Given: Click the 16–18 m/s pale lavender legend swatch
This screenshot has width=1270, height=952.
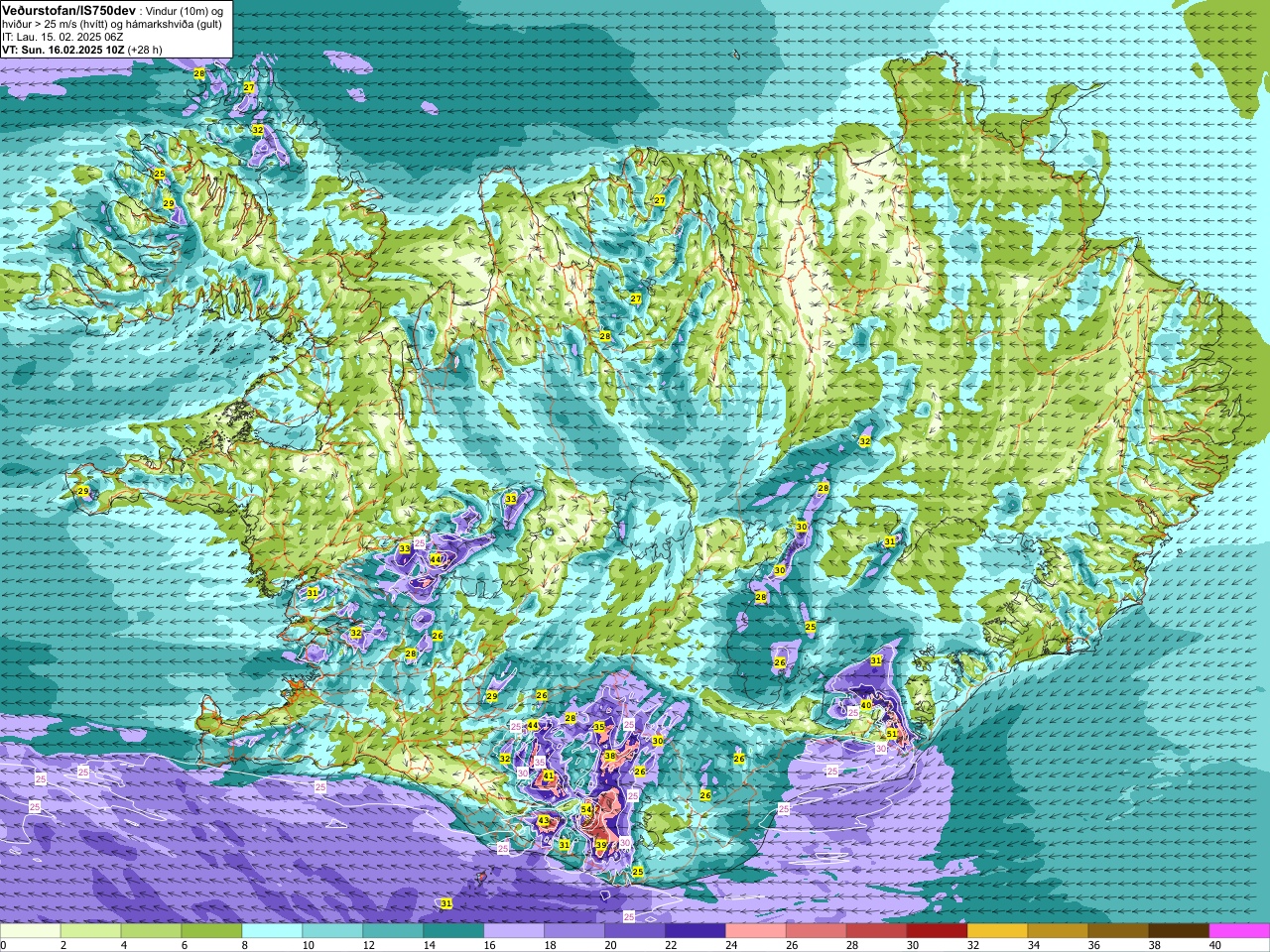Looking at the screenshot, I should tap(514, 931).
